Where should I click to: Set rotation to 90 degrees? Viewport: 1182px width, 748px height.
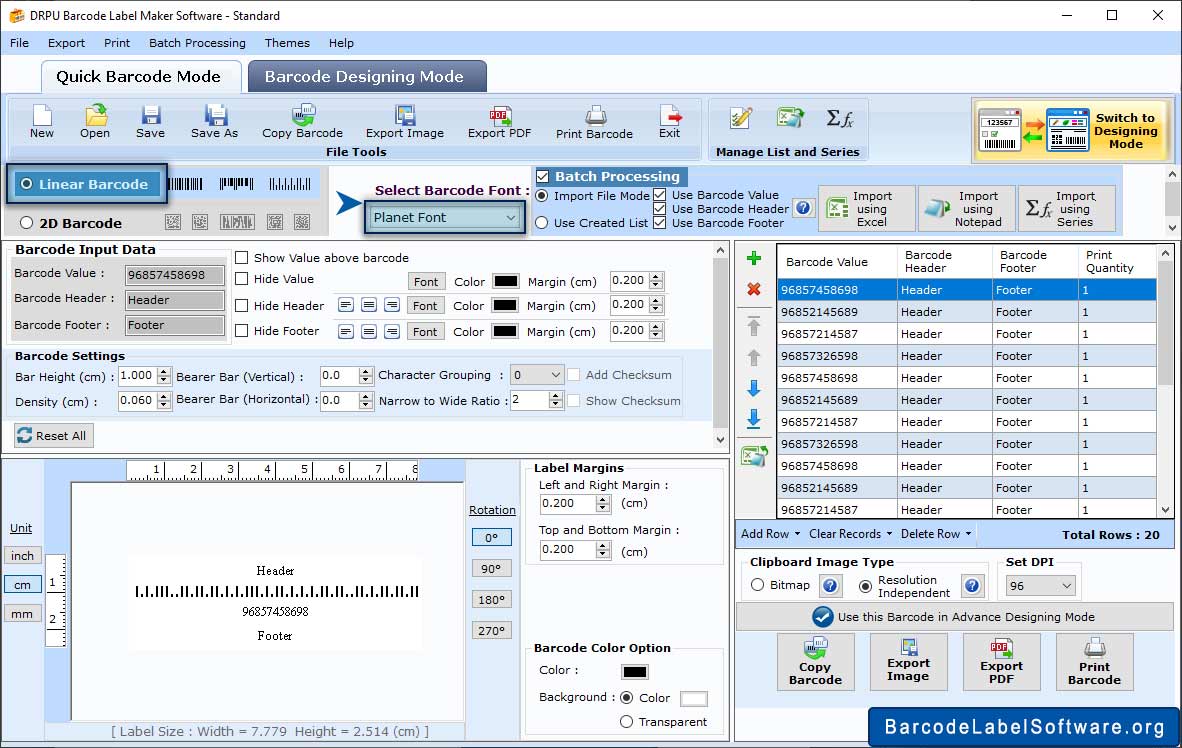(x=491, y=569)
